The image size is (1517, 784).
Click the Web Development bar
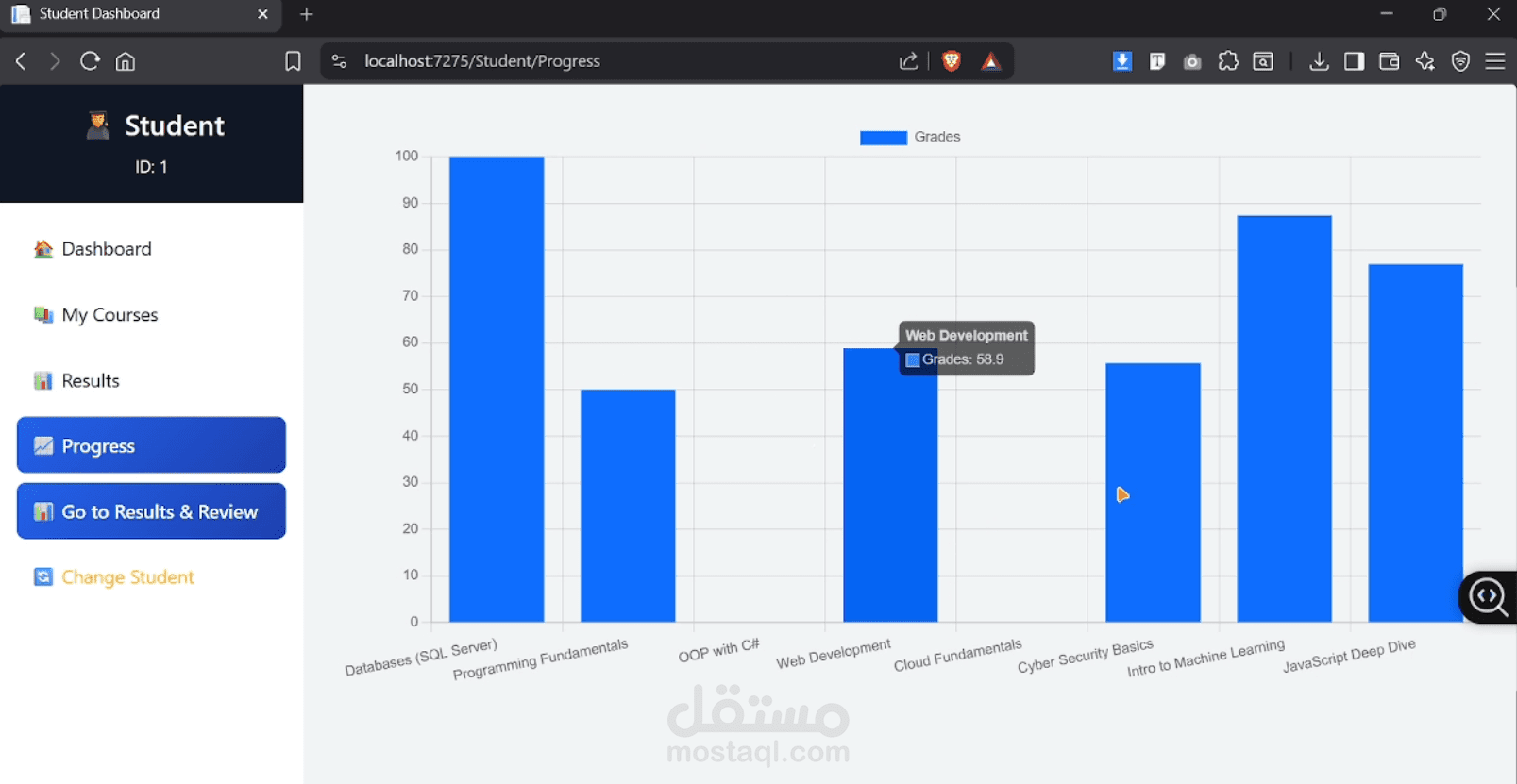click(890, 485)
